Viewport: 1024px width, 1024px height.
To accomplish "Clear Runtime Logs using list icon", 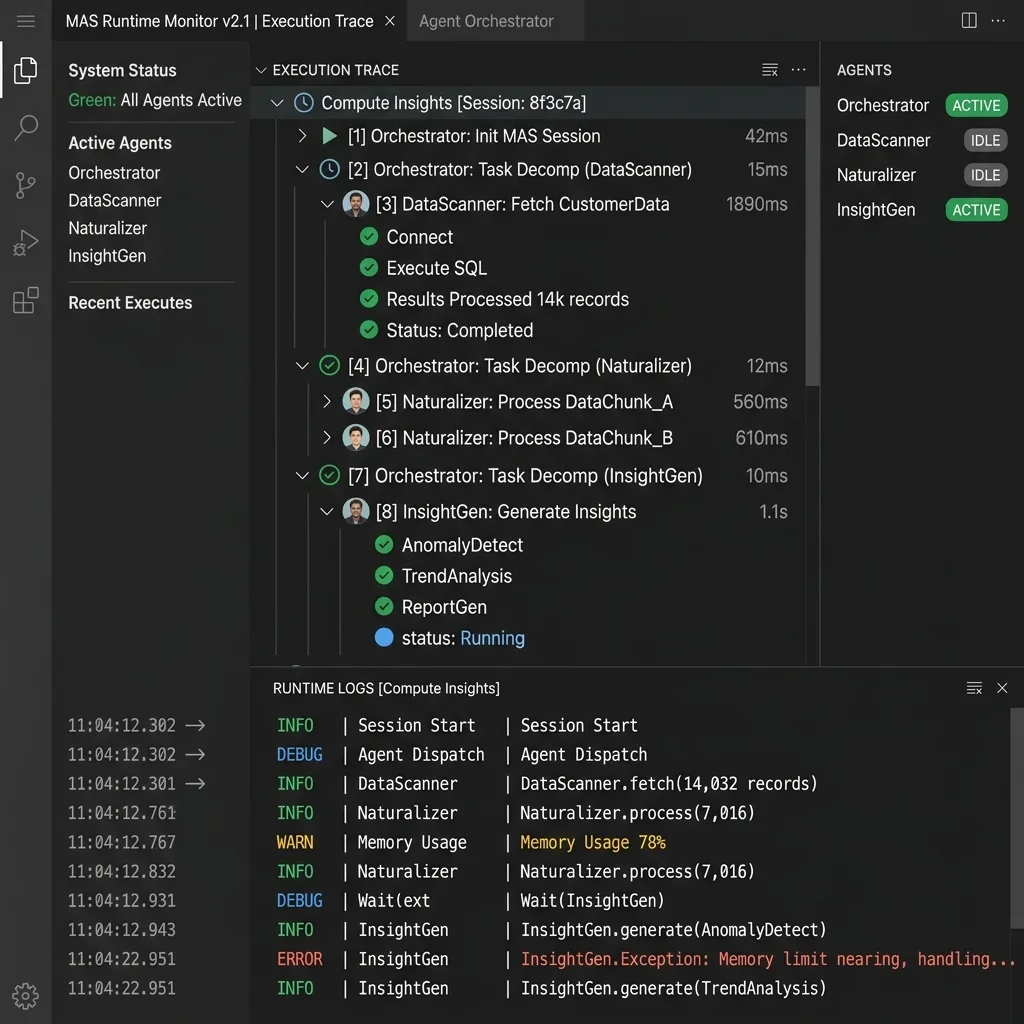I will pyautogui.click(x=974, y=688).
